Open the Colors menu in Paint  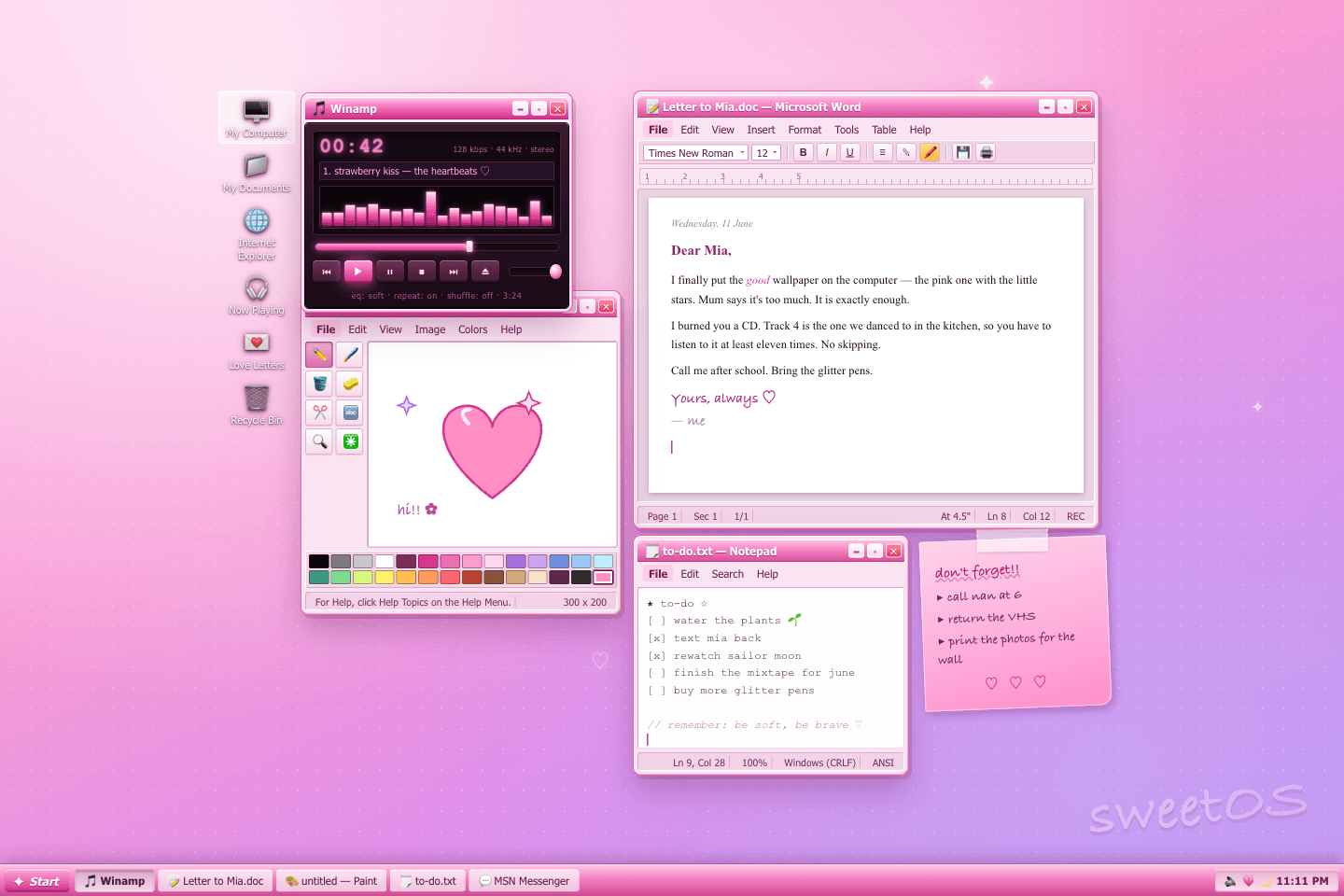472,329
